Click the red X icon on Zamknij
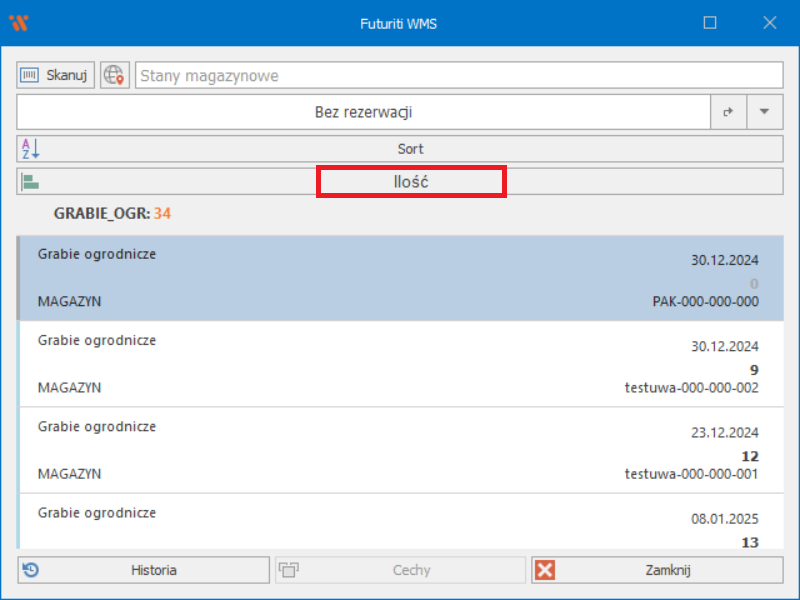 tap(545, 570)
